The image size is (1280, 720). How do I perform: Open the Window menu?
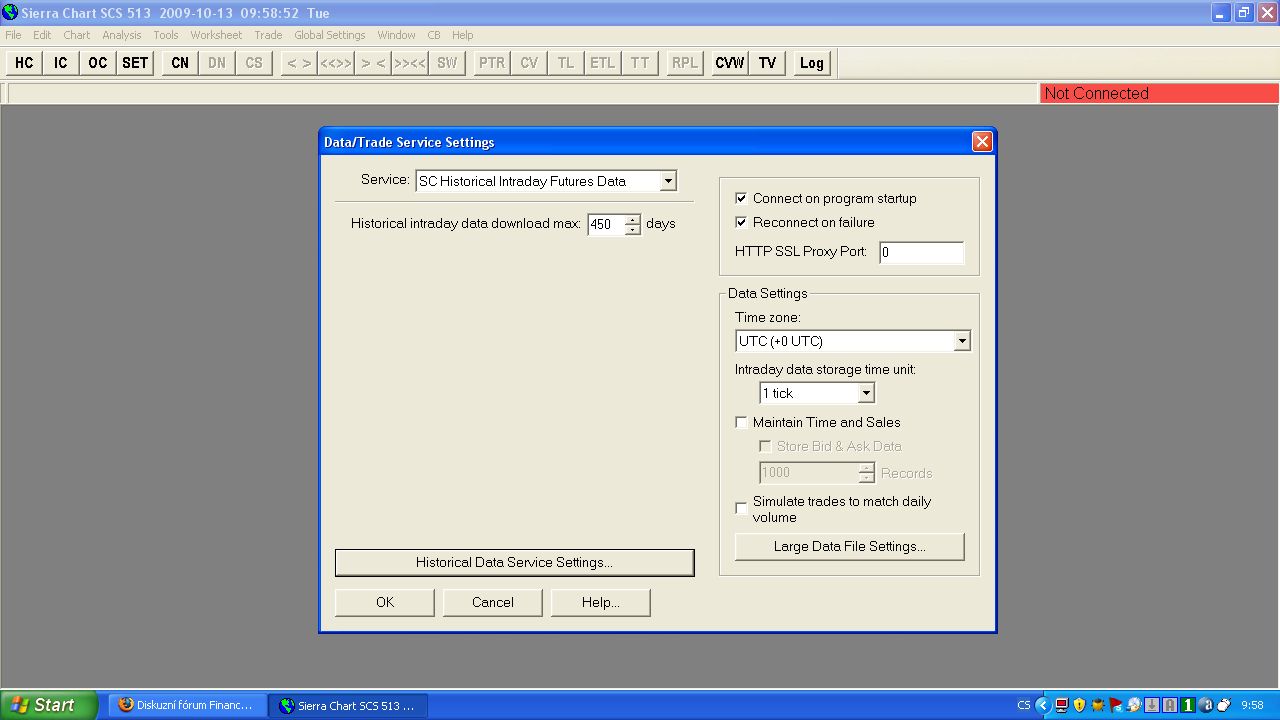[x=396, y=35]
